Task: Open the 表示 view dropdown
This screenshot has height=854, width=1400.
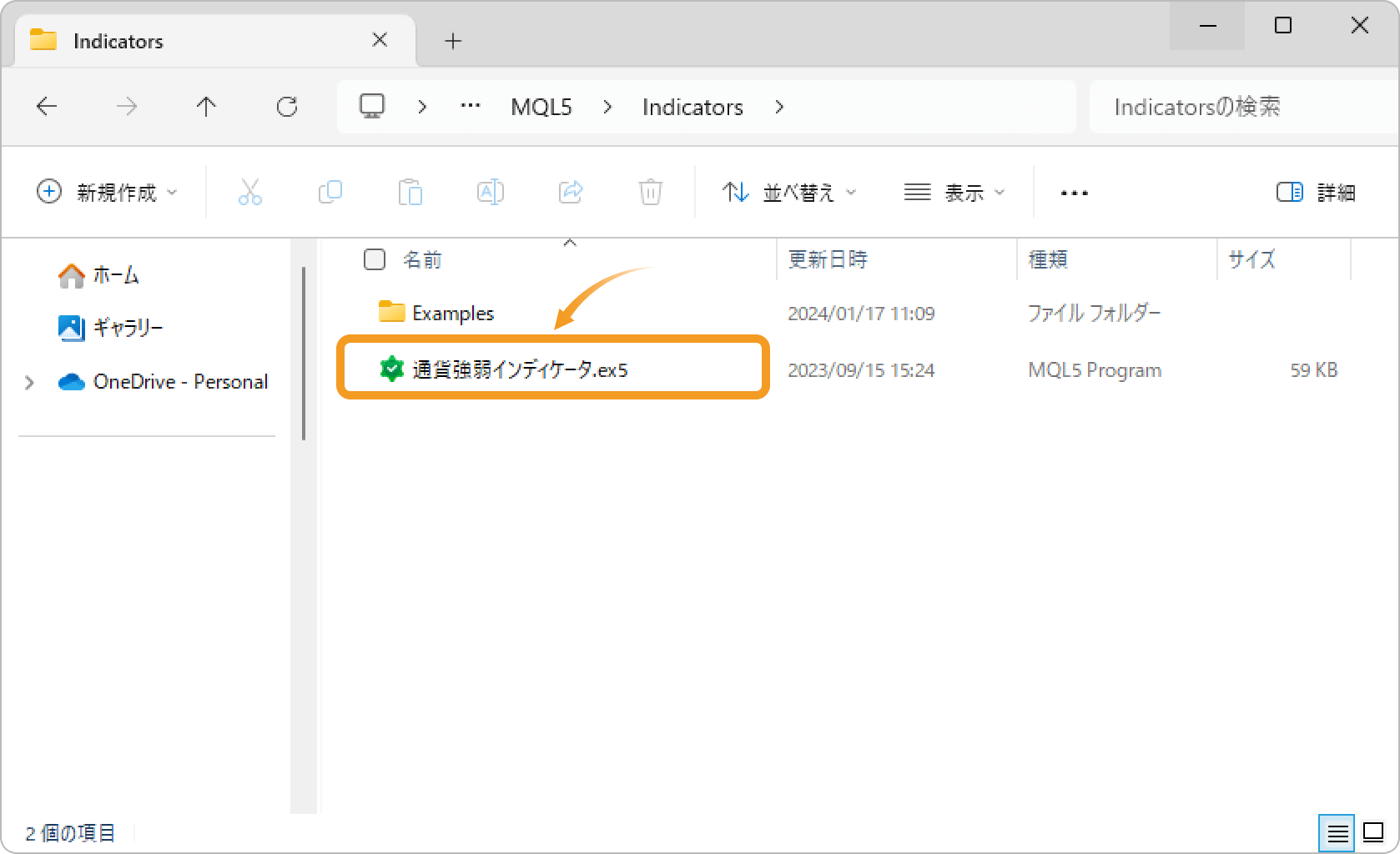Action: [954, 193]
